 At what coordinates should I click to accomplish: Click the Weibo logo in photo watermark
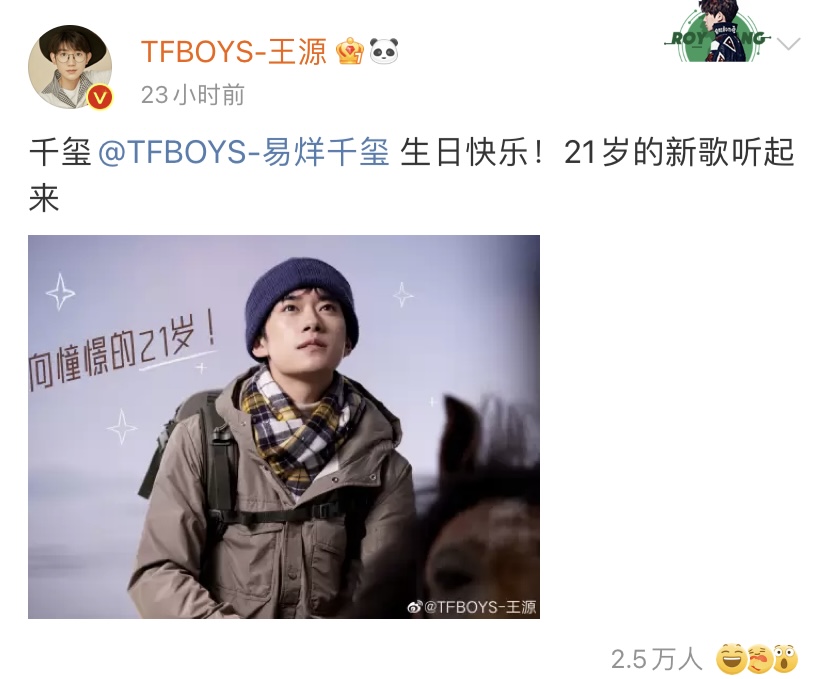pos(416,607)
